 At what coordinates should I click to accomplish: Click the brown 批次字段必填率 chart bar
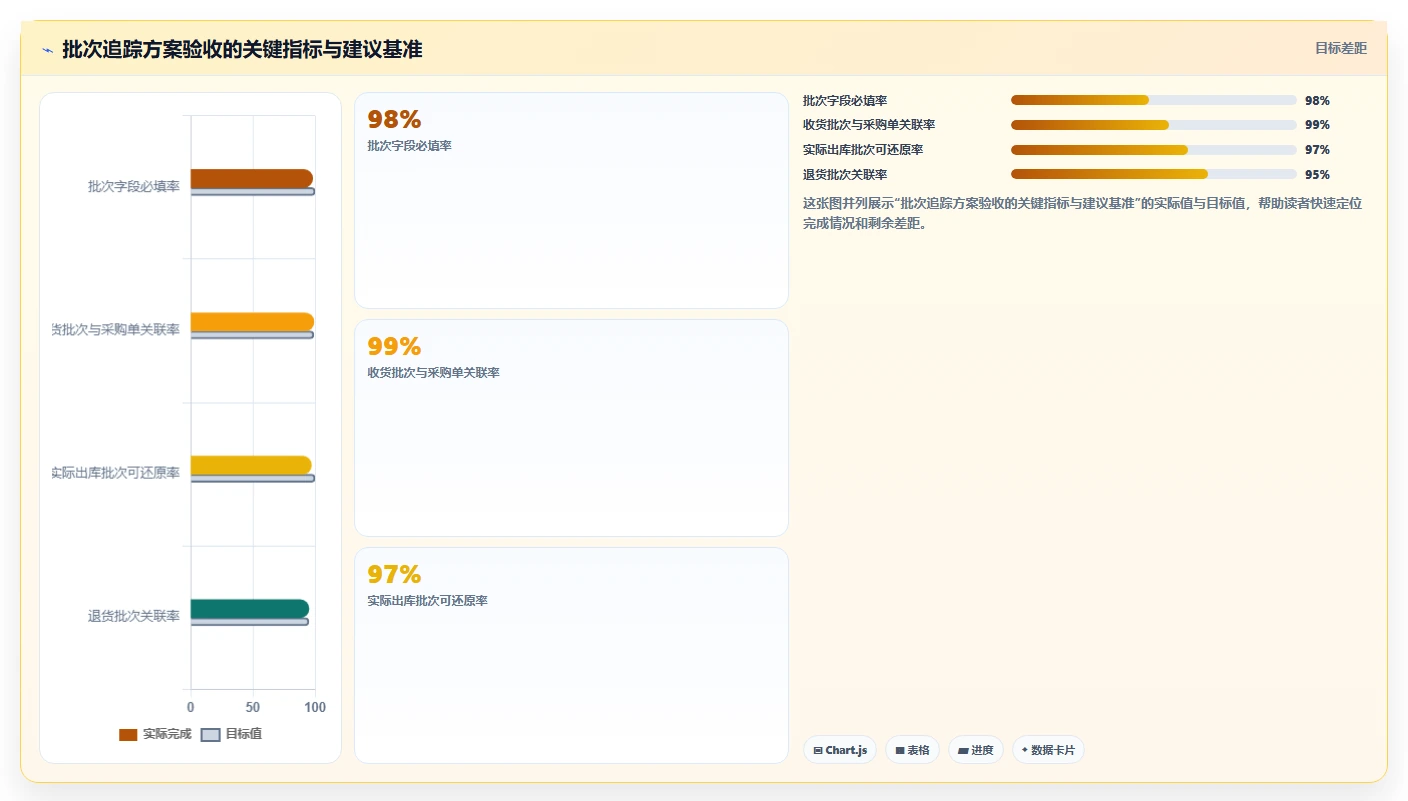click(x=251, y=178)
